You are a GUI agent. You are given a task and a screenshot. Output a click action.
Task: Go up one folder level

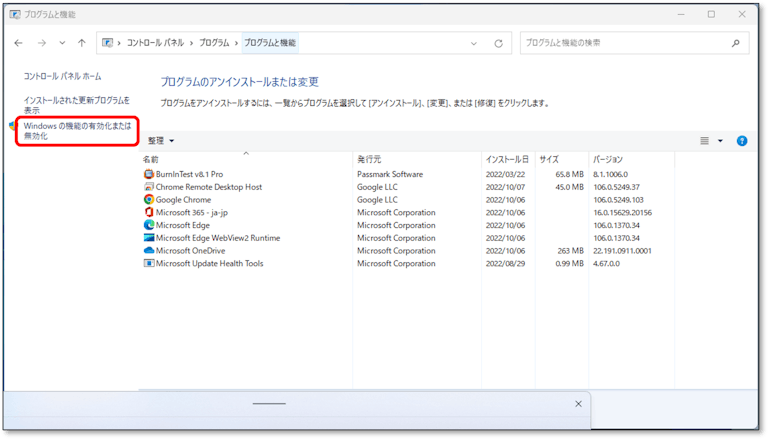82,43
